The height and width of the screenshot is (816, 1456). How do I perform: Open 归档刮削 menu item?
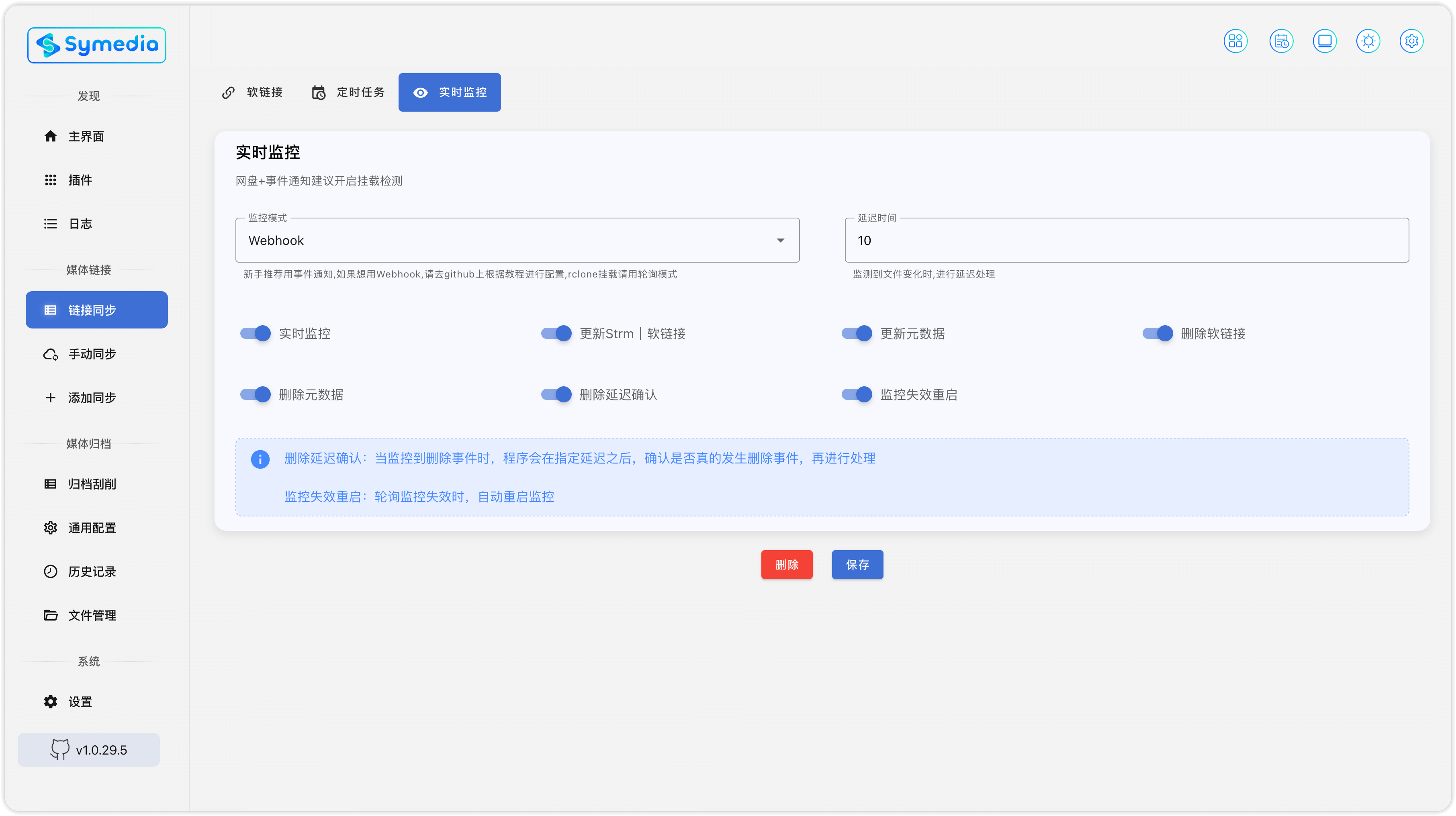point(97,484)
